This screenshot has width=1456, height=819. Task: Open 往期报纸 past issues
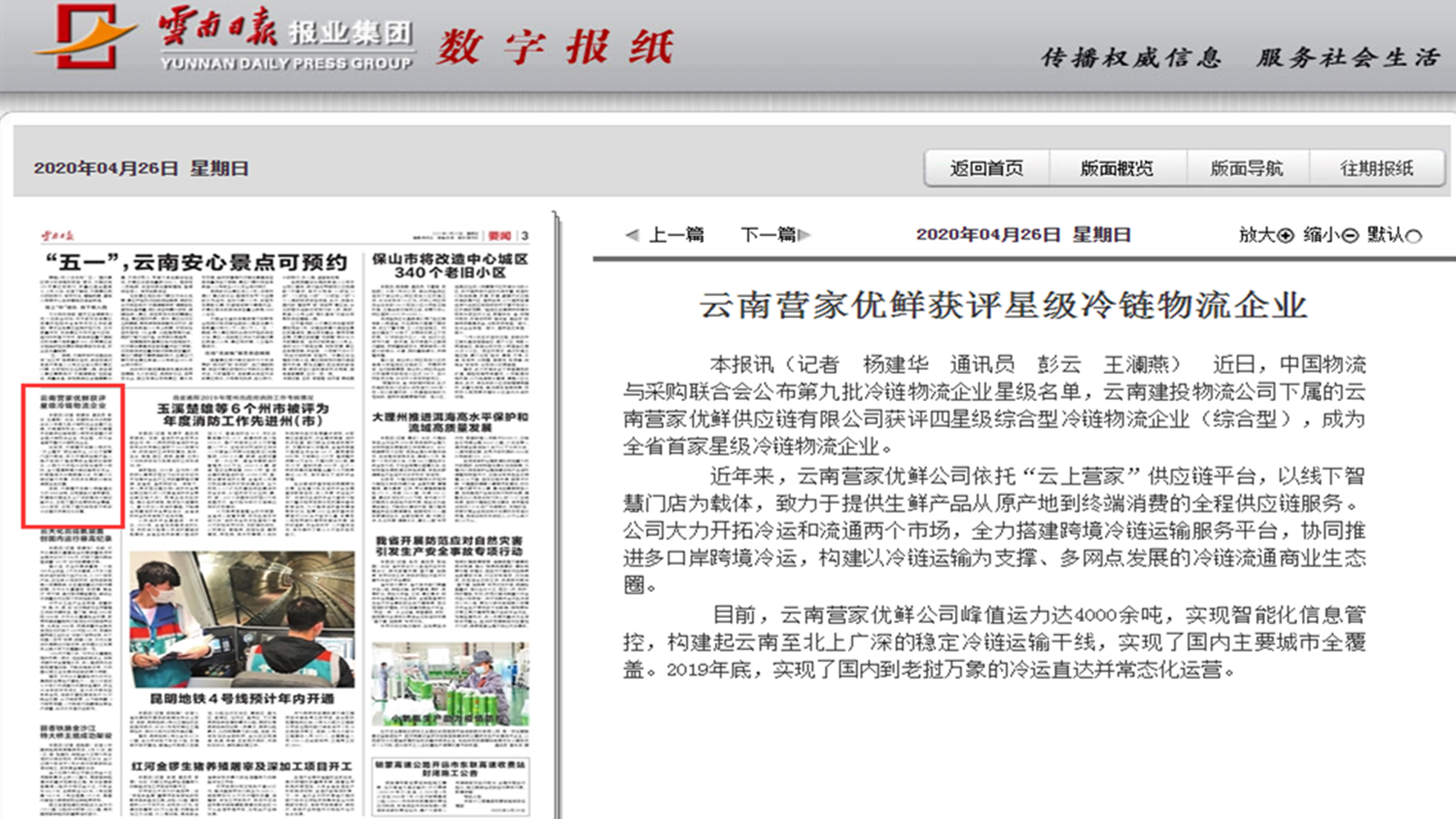[x=1376, y=168]
